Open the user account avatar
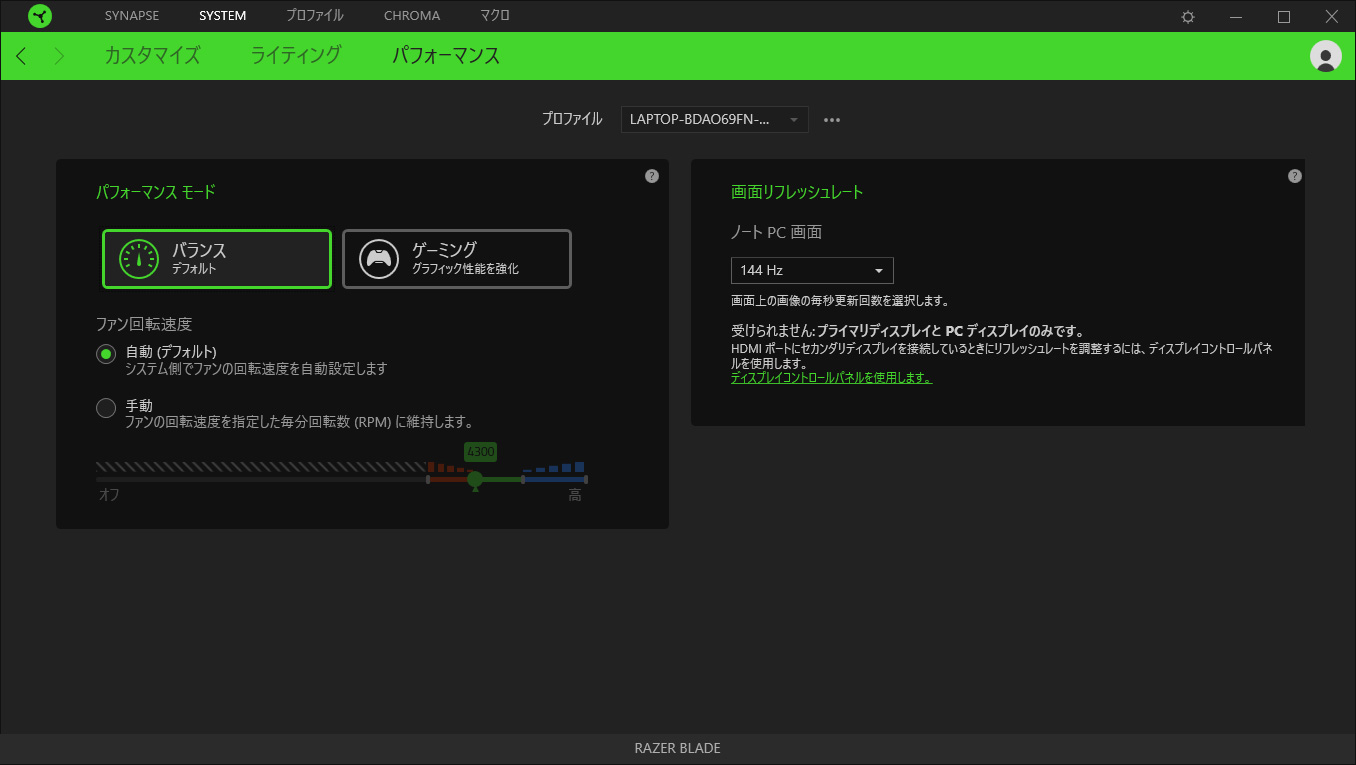Screen dimensions: 1356x765 [x=1326, y=56]
